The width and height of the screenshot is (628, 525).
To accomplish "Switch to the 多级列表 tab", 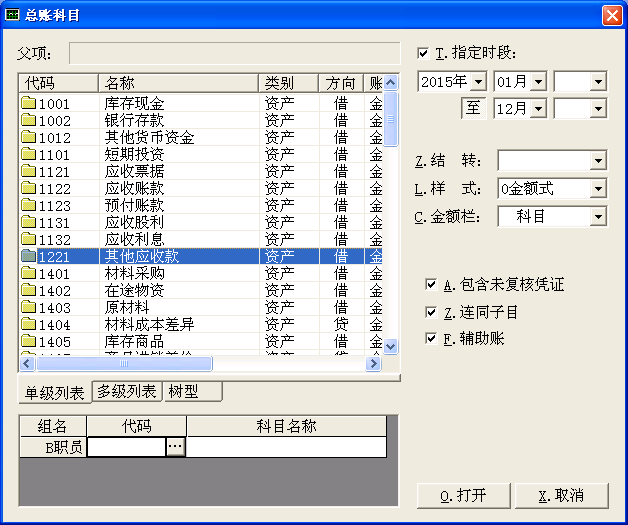I will point(127,391).
